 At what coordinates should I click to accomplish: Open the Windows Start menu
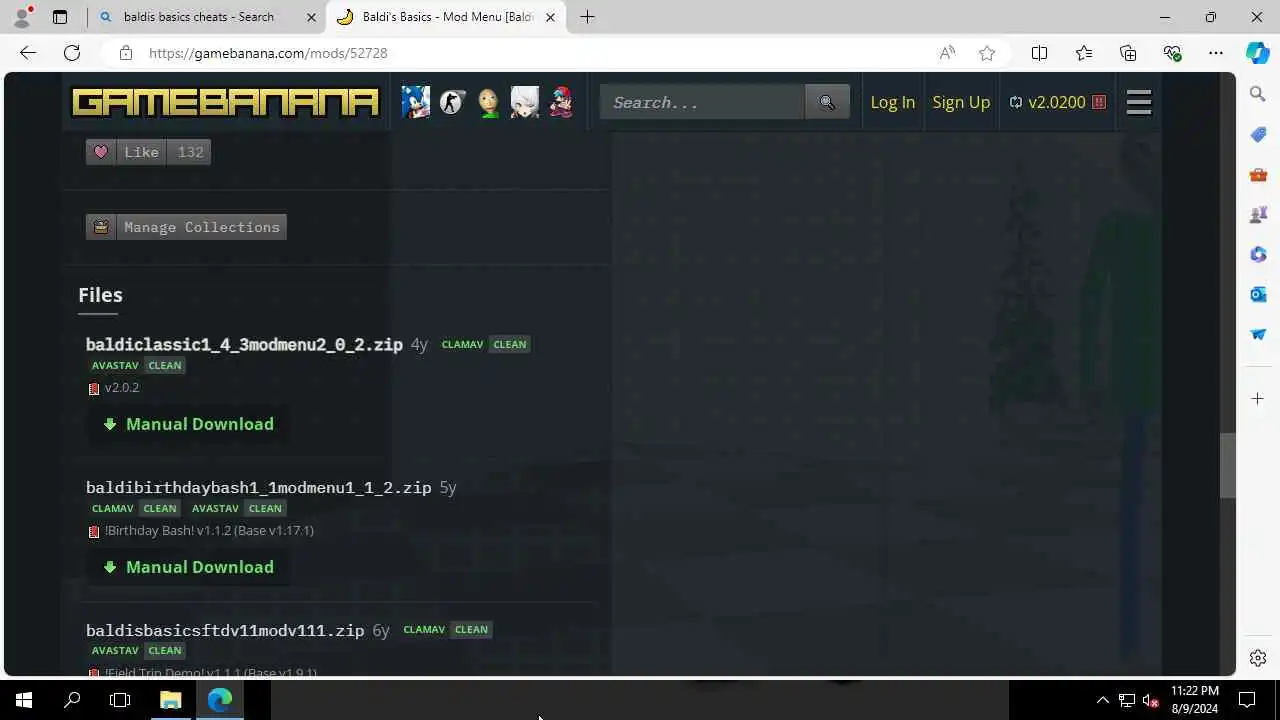point(24,700)
